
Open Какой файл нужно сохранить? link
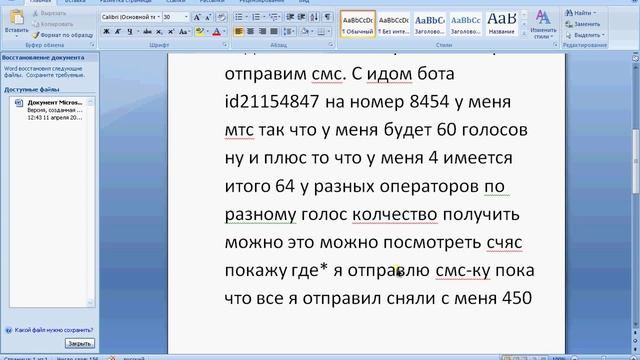pos(54,330)
